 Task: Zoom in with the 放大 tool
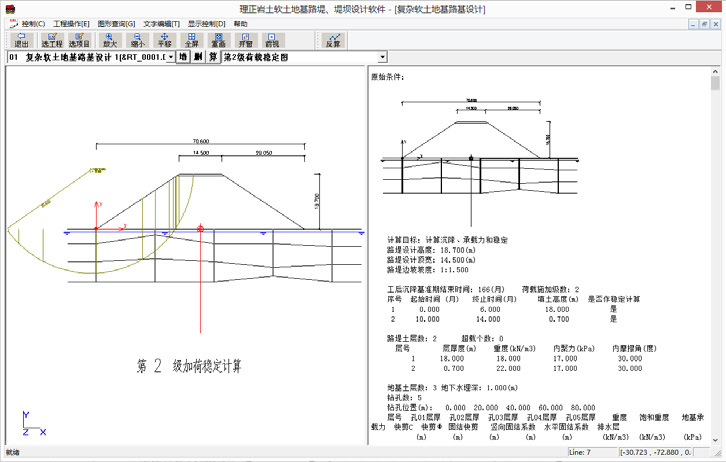pos(110,40)
